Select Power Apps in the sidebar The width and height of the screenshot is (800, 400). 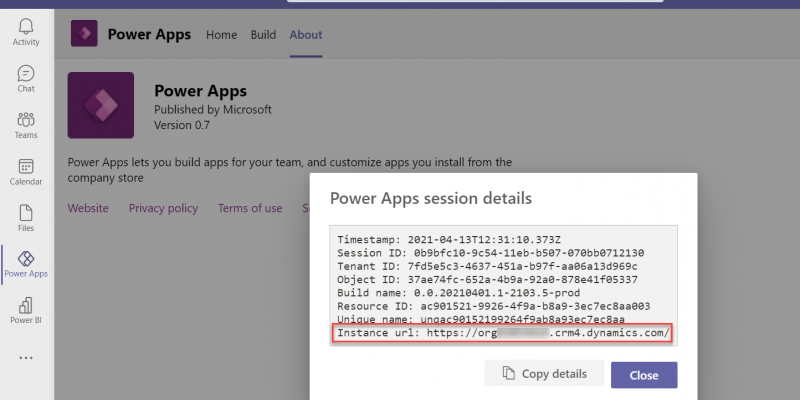[x=26, y=264]
